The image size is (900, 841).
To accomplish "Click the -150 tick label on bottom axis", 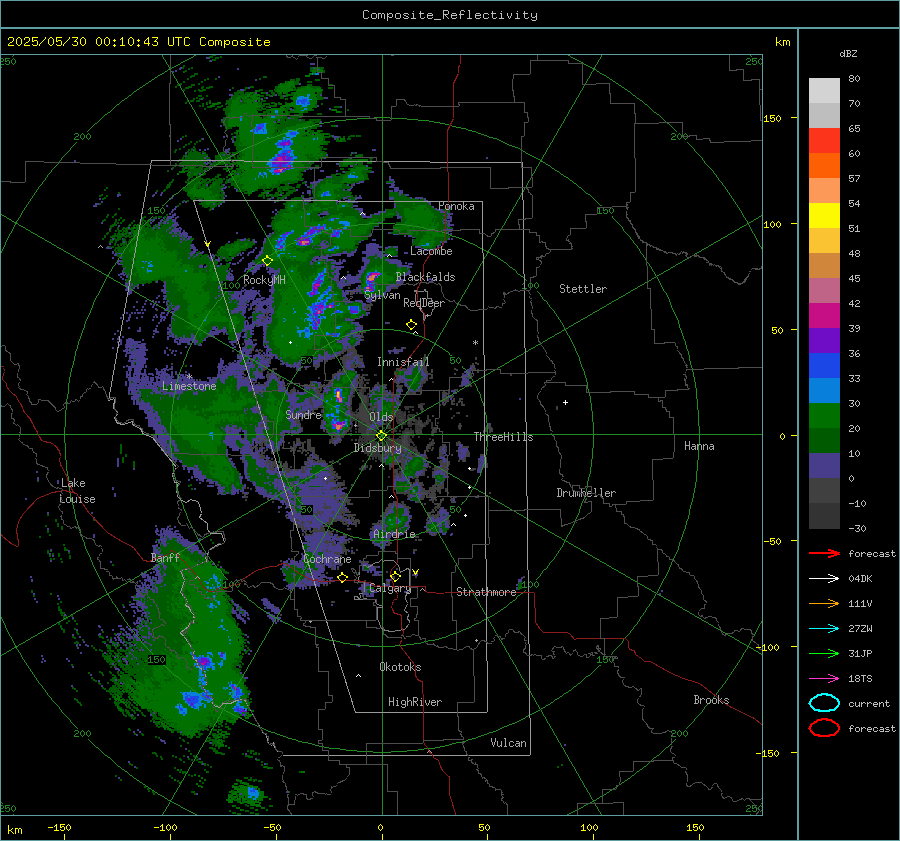I will coord(59,828).
